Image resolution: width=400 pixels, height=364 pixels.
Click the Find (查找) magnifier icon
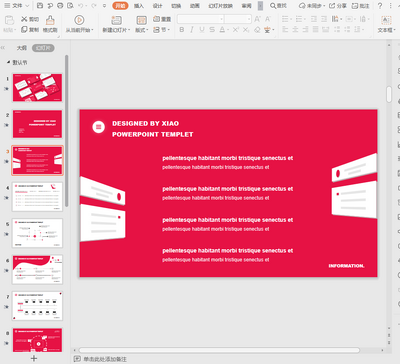click(273, 6)
